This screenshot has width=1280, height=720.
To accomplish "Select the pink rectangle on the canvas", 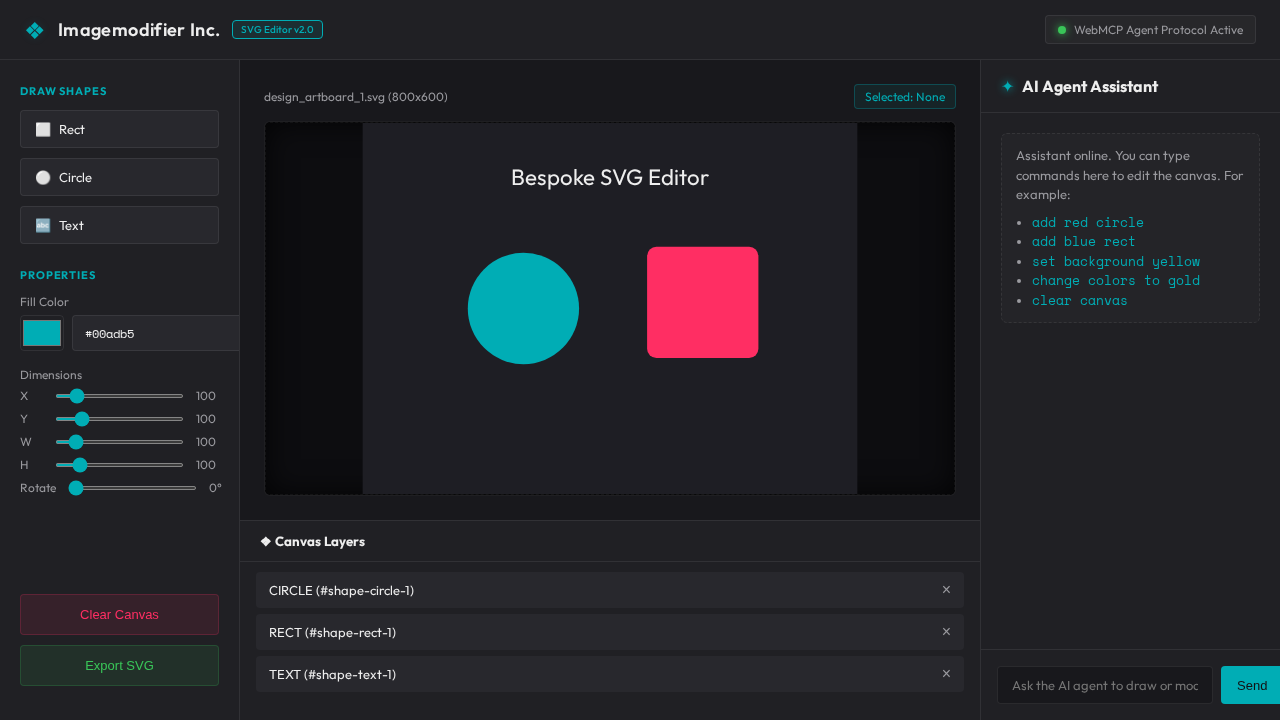I will coord(702,302).
